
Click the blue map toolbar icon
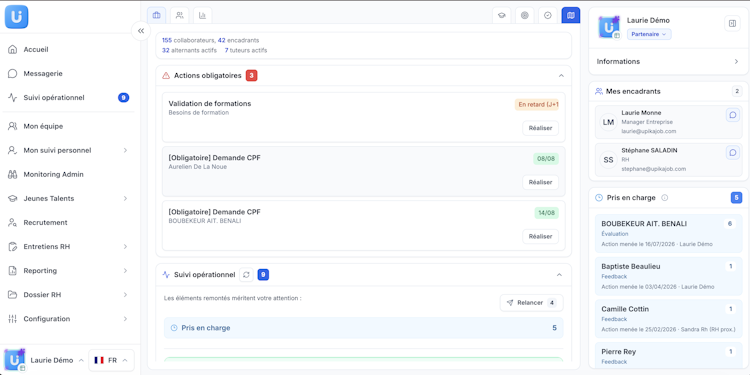click(571, 15)
